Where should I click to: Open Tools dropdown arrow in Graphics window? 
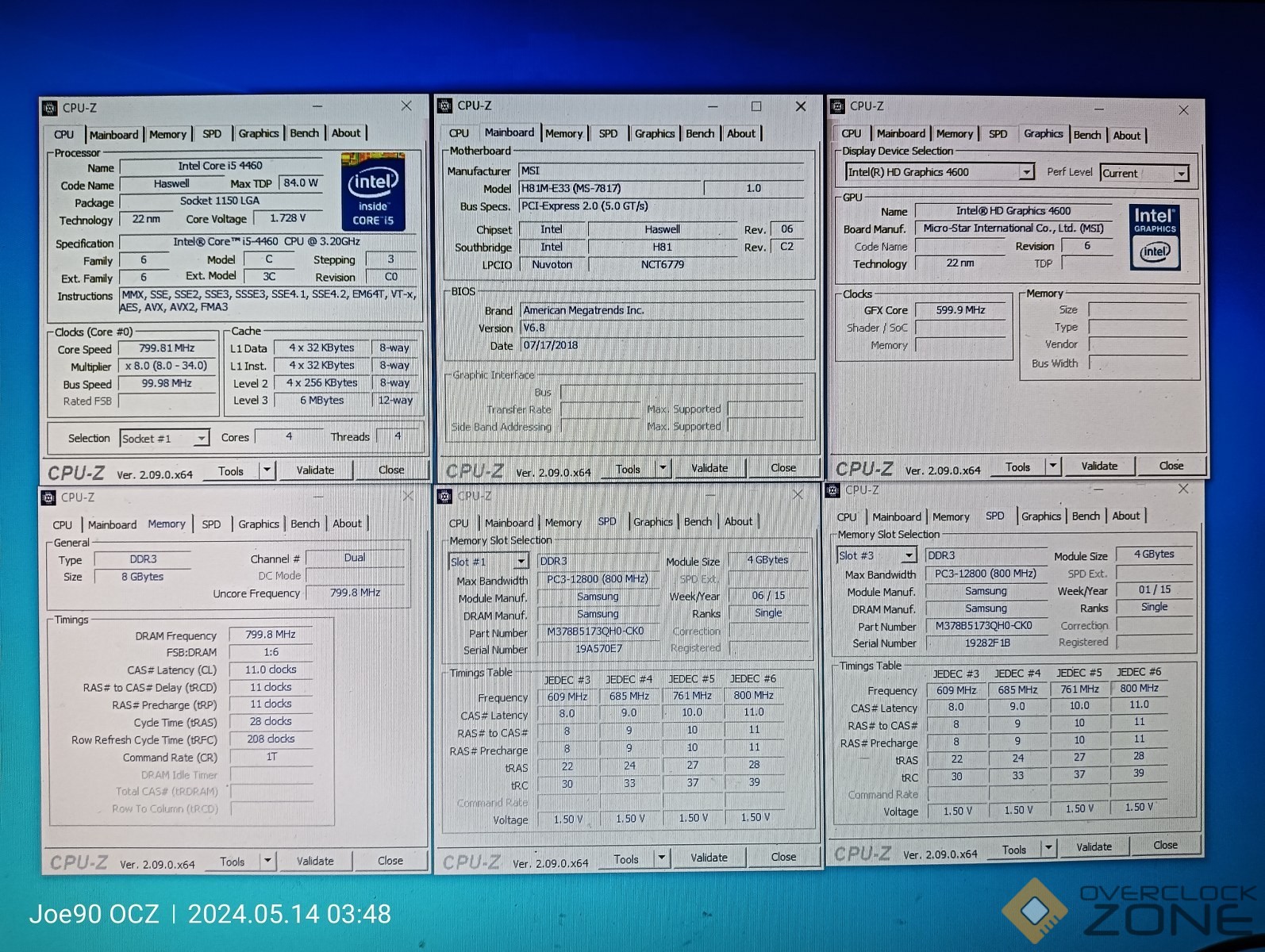[1053, 466]
